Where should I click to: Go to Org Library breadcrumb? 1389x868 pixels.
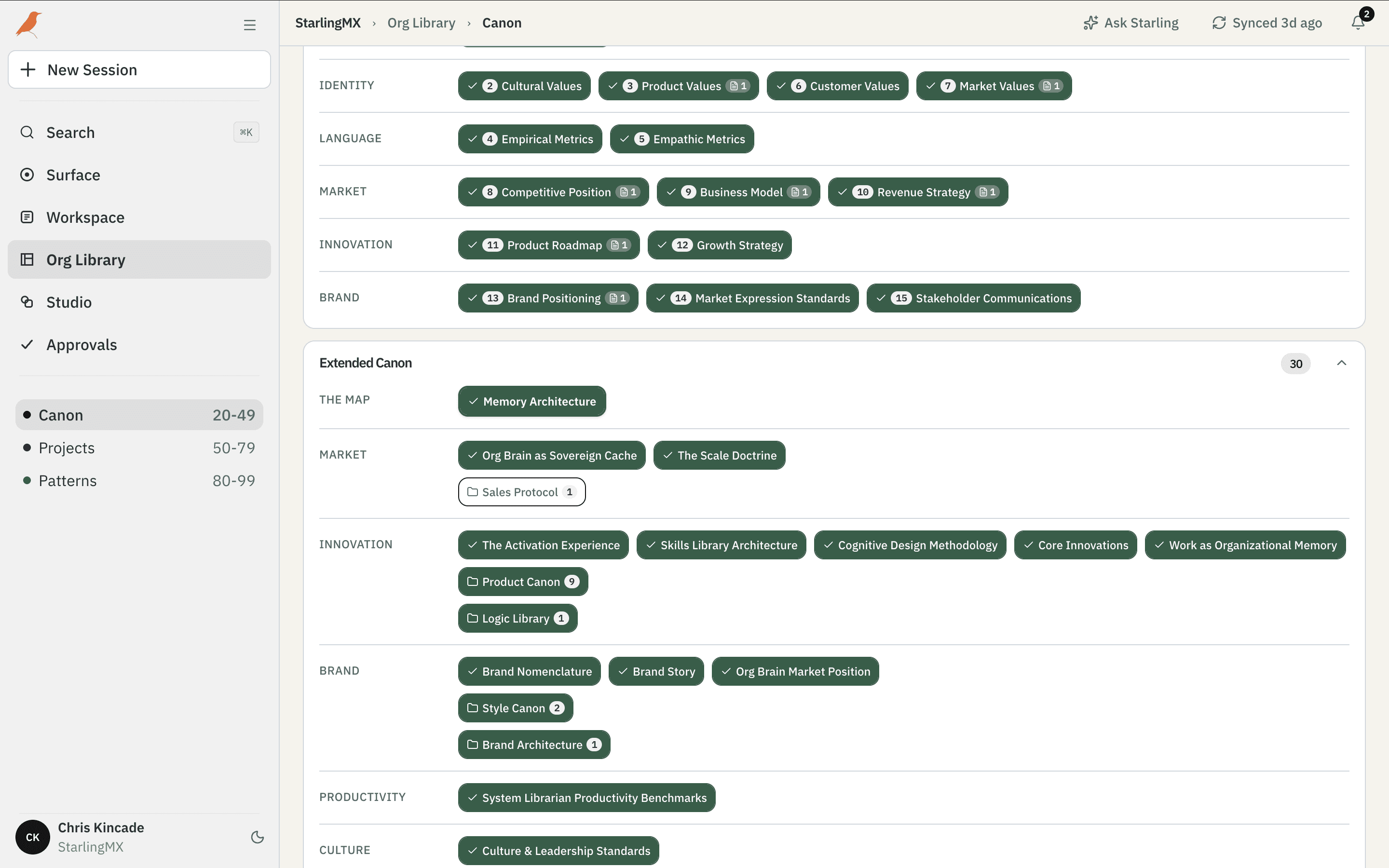[x=422, y=23]
